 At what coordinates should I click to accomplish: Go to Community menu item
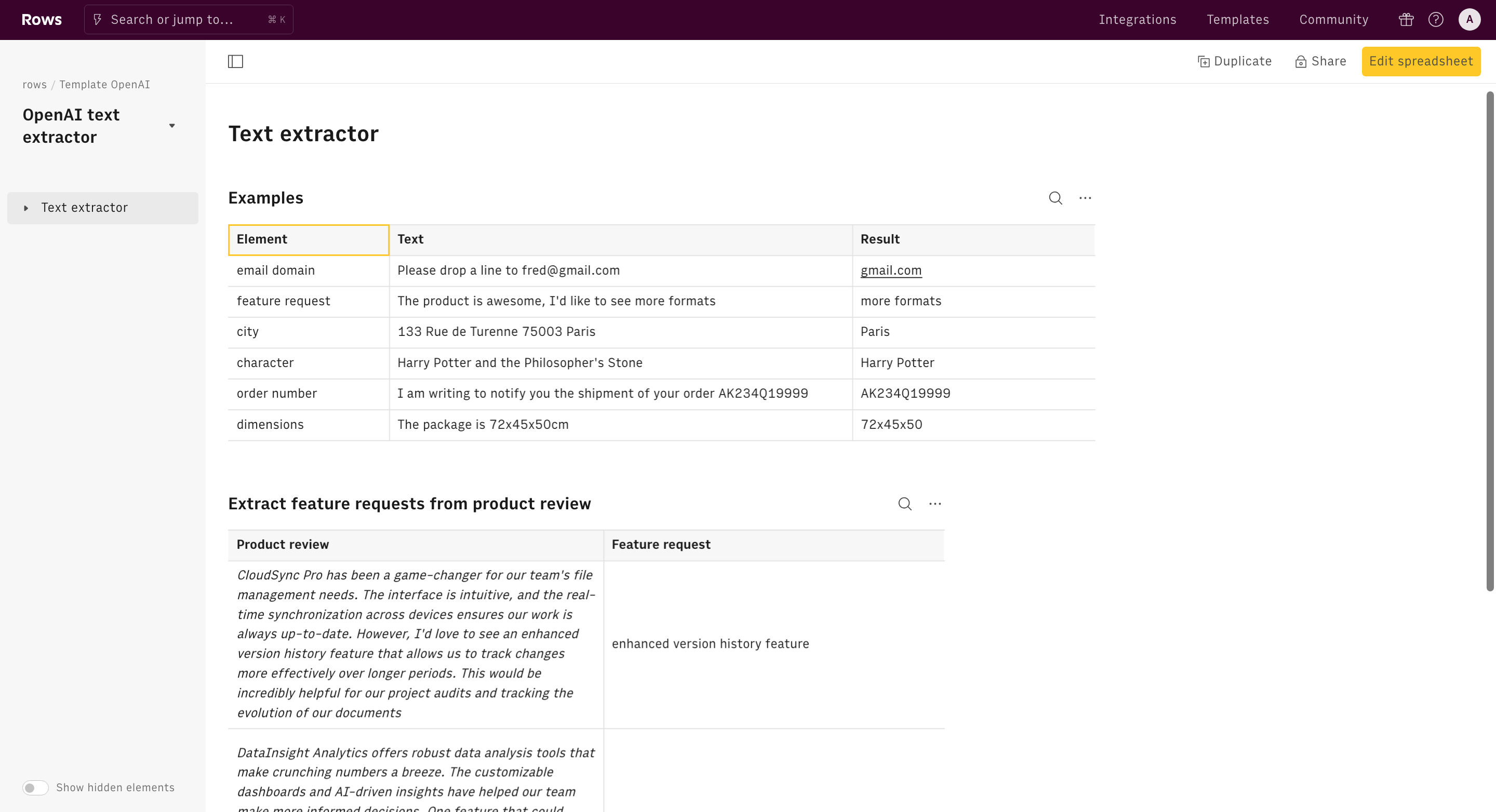point(1333,20)
